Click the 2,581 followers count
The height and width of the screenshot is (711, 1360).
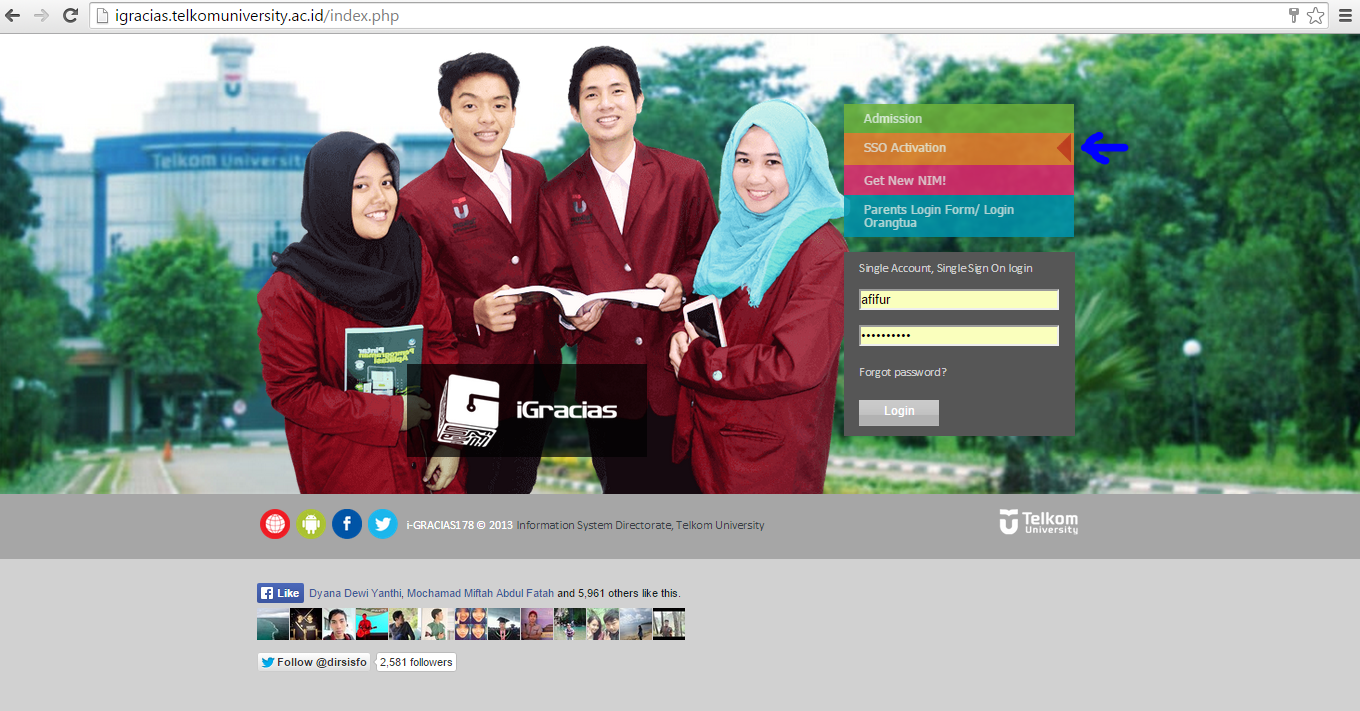click(x=416, y=662)
